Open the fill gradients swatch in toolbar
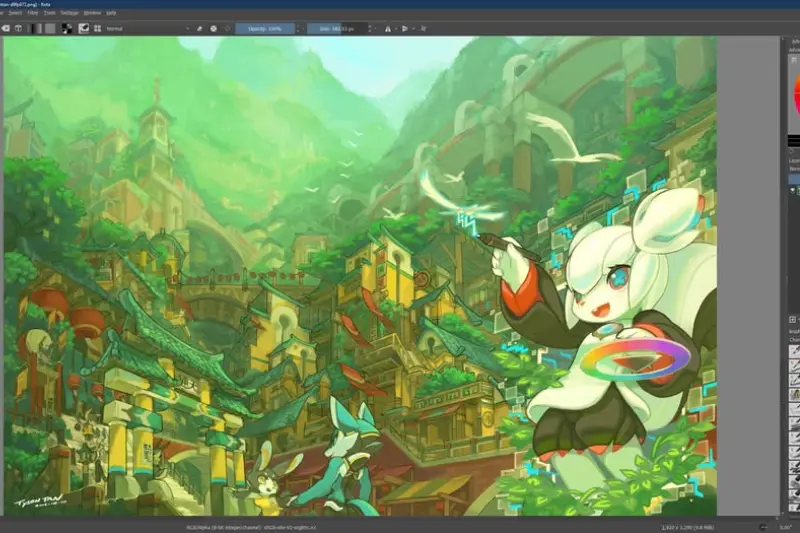800x533 pixels. (x=36, y=29)
